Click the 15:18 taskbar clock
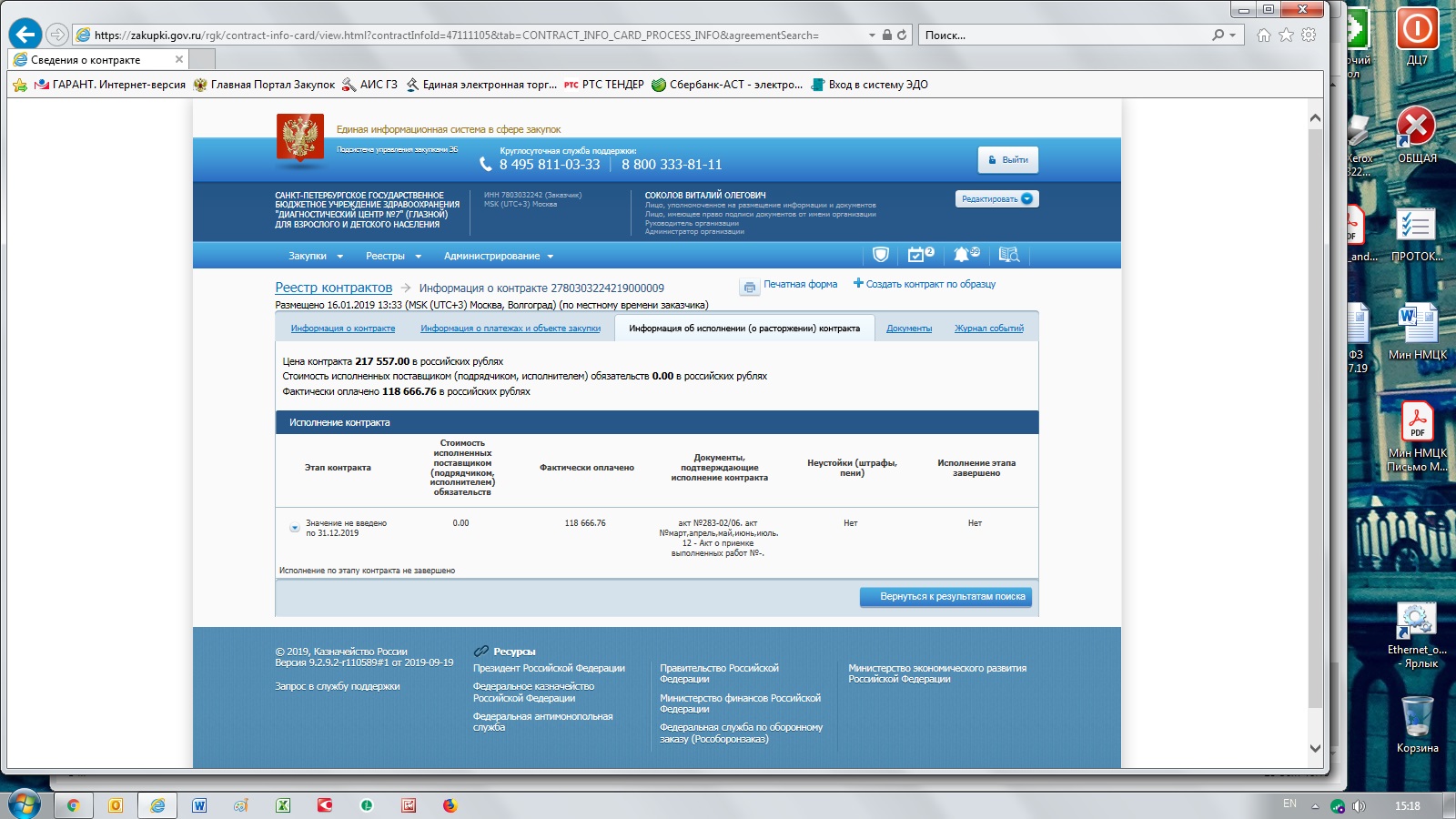This screenshot has width=1456, height=819. 1407,806
